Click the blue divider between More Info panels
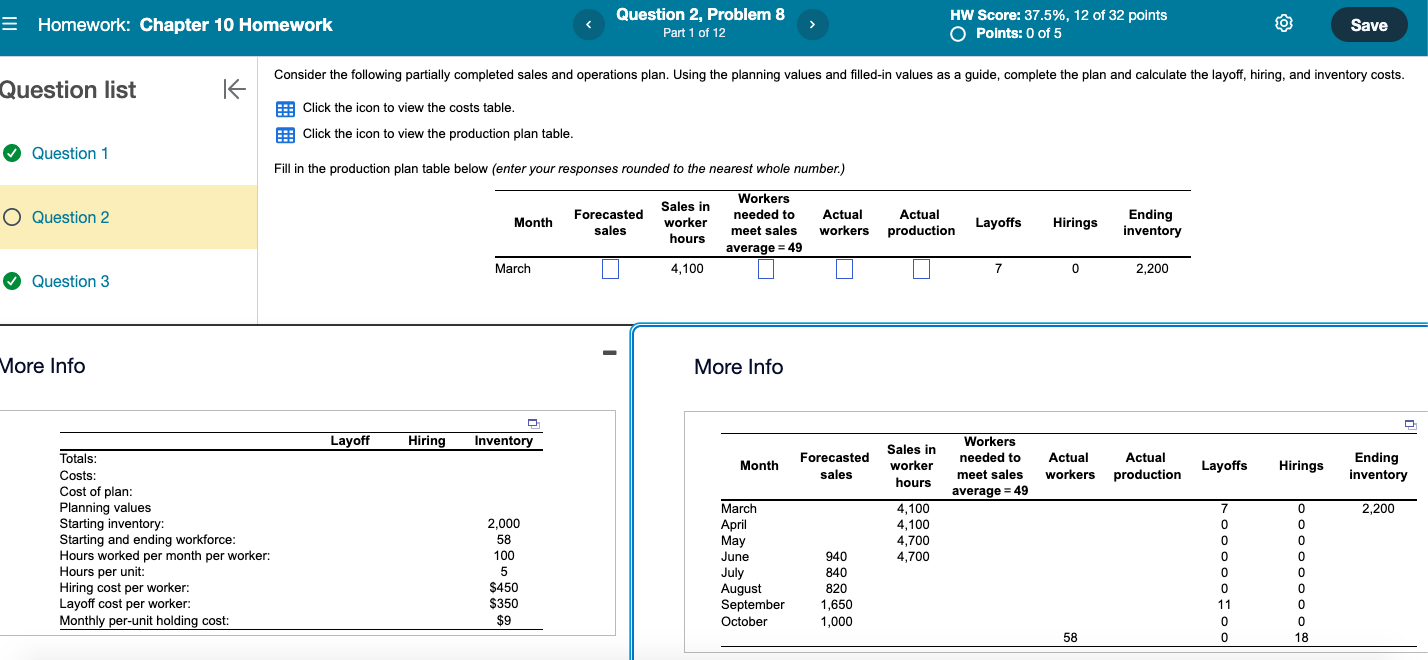Viewport: 1428px width, 660px height. [635, 490]
